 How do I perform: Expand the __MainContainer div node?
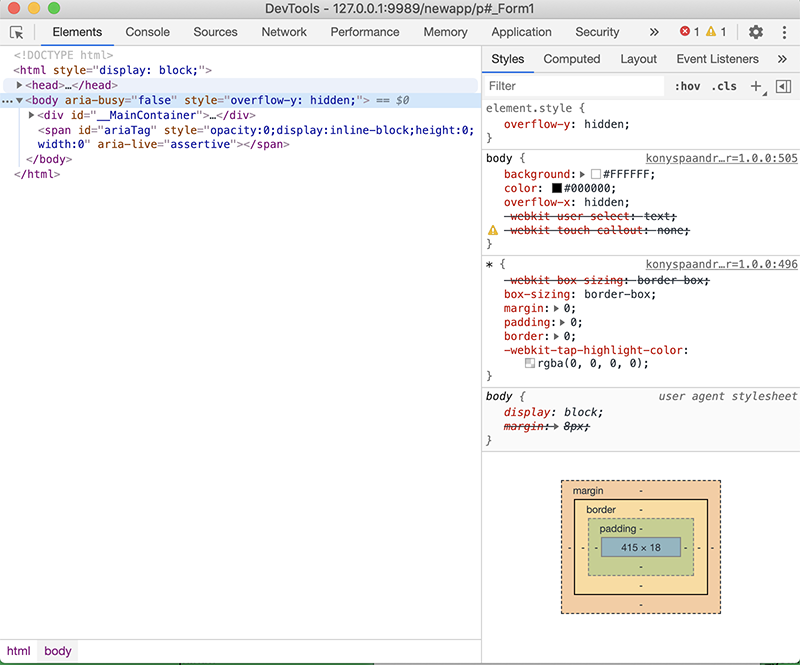[32, 115]
